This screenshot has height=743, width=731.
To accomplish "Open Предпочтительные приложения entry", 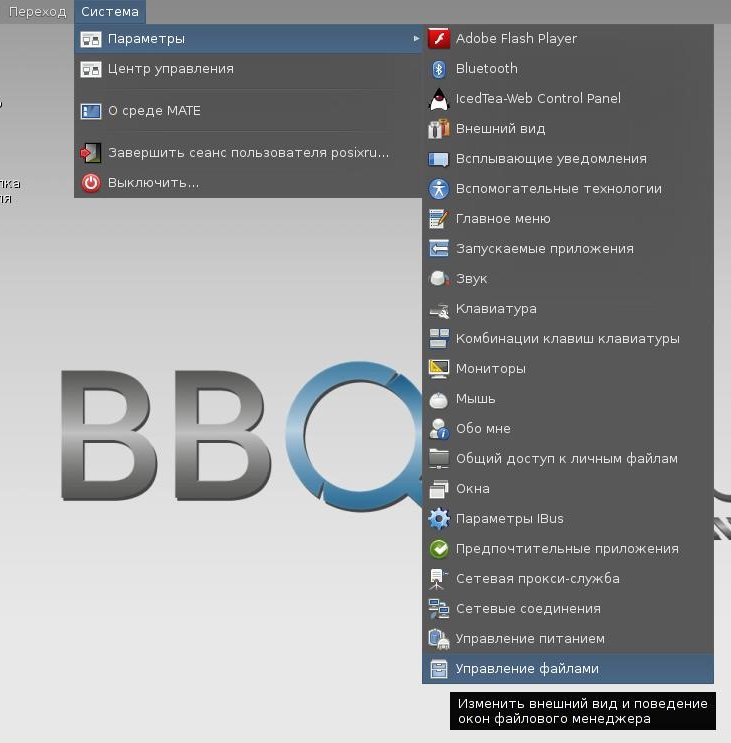I will point(568,549).
